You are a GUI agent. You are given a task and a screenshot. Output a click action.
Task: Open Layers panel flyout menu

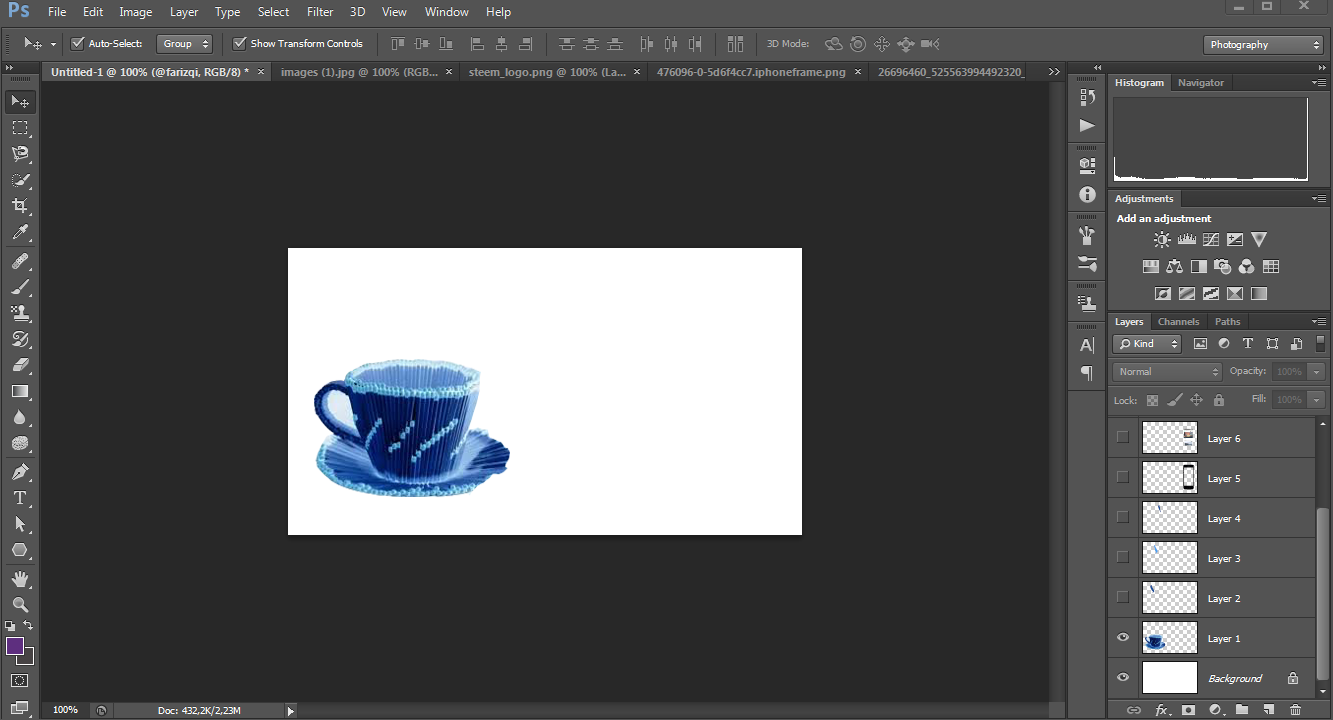pyautogui.click(x=1319, y=322)
